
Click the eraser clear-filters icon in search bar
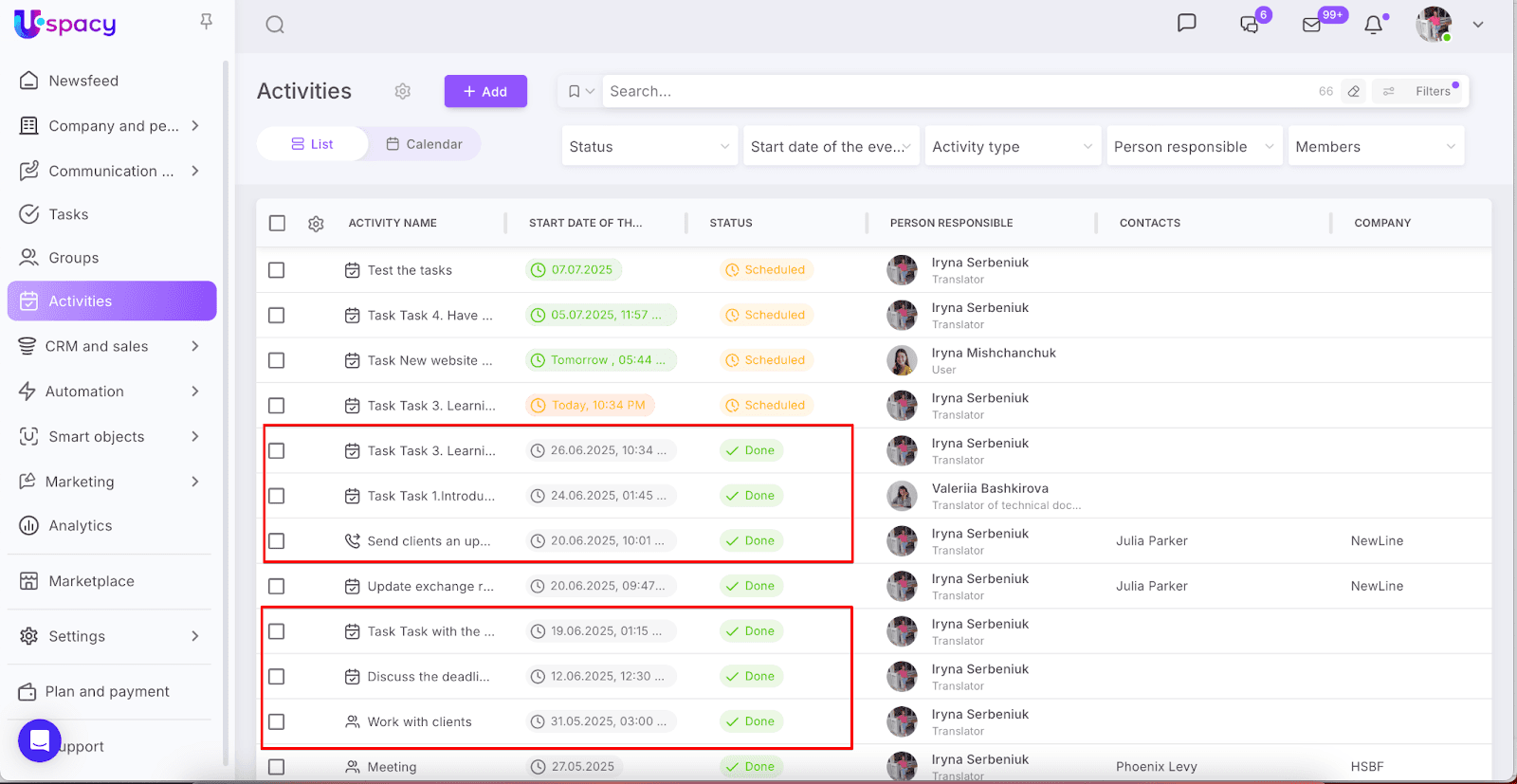pyautogui.click(x=1354, y=92)
